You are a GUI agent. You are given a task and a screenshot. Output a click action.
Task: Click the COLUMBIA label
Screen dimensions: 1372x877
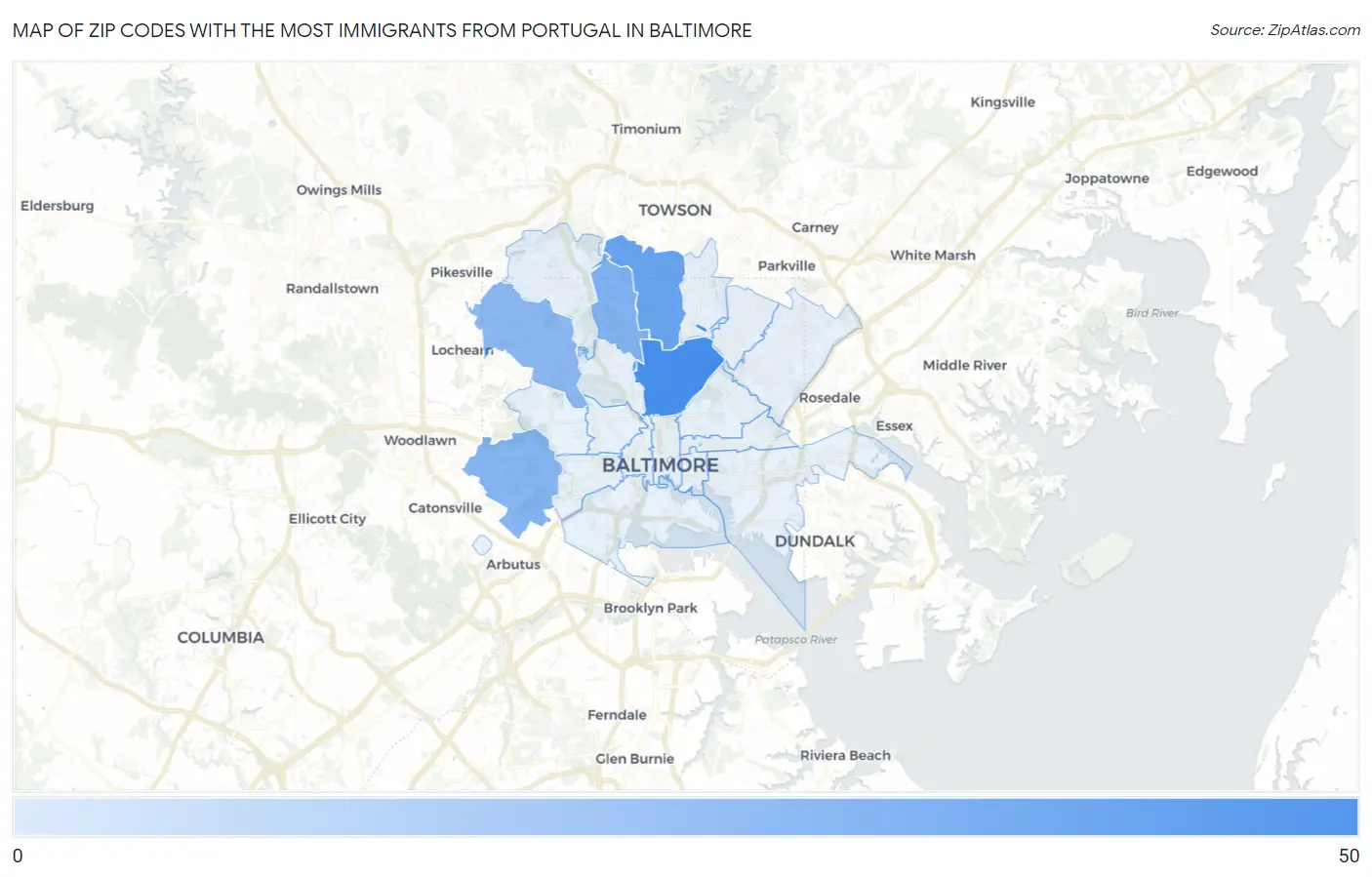(221, 637)
